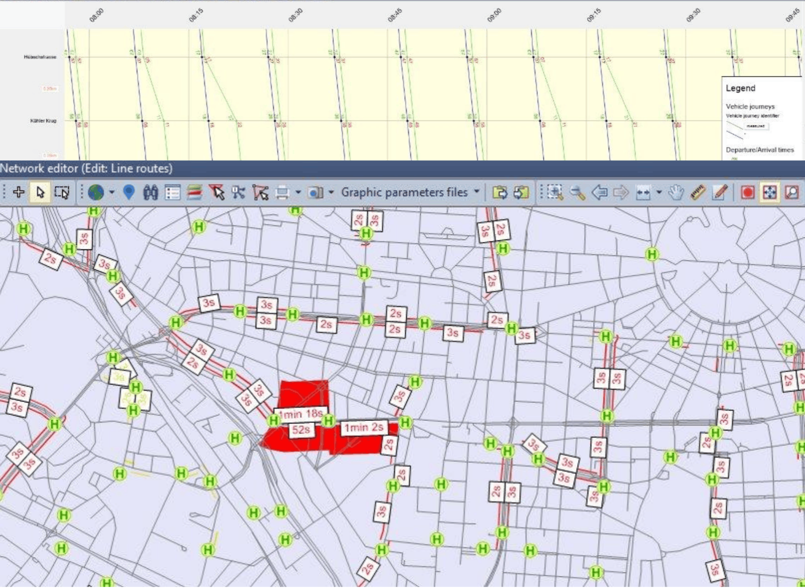Viewport: 805px width, 588px height.
Task: Click the open graphic parameters folder icon
Action: pos(500,193)
